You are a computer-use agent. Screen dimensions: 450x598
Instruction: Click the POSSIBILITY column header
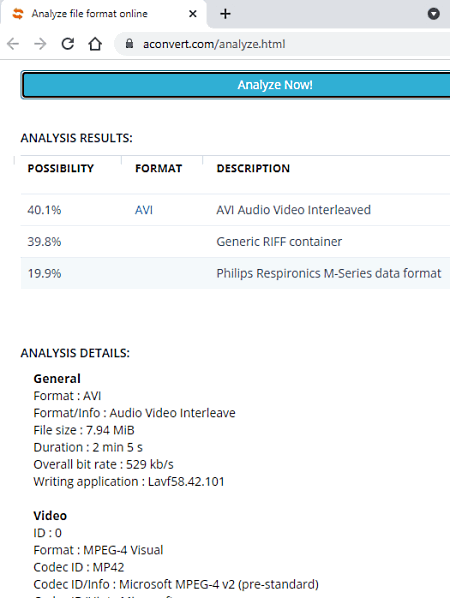point(61,169)
